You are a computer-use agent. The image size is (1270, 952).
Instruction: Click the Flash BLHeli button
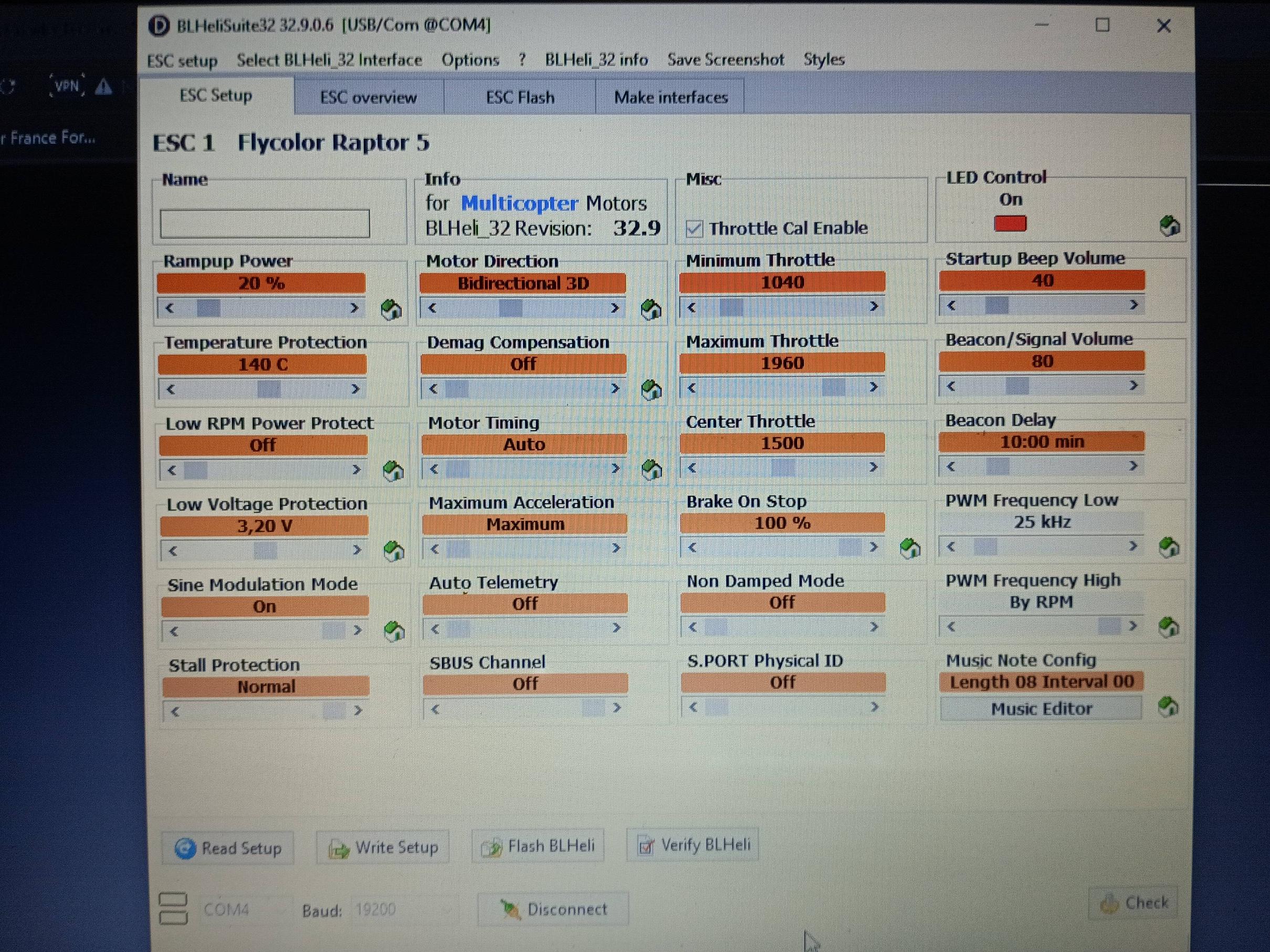tap(538, 846)
